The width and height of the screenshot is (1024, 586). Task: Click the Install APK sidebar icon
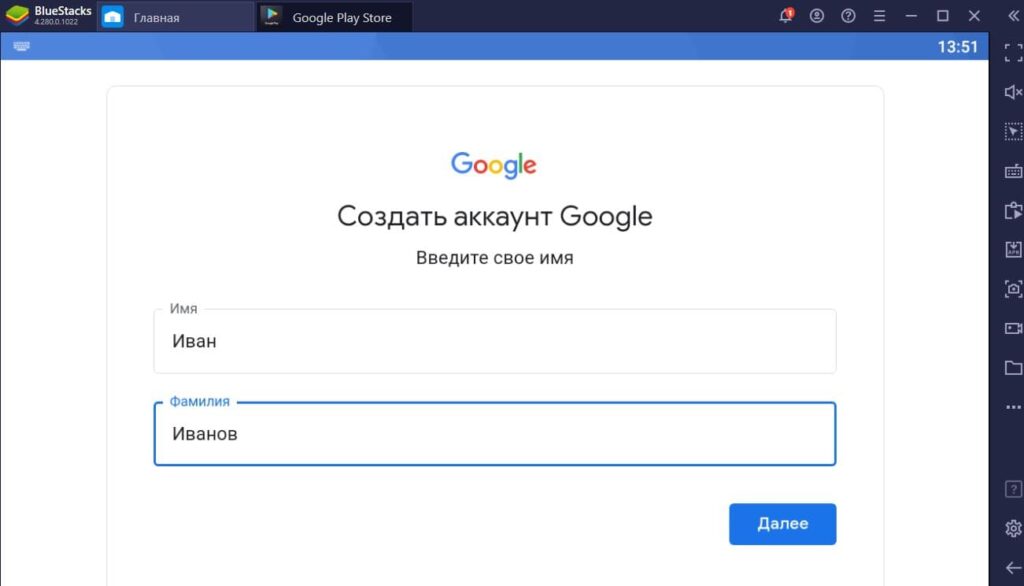tap(1012, 249)
